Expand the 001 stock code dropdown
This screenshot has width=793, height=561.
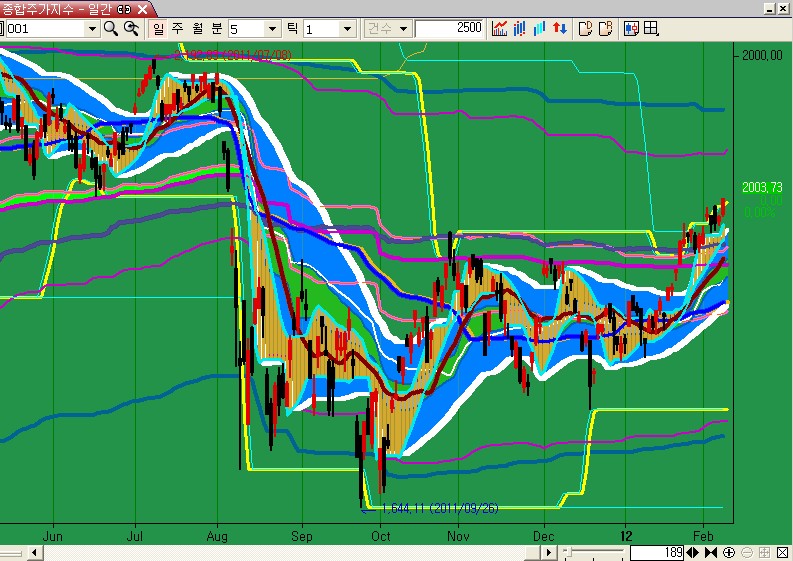pos(92,28)
